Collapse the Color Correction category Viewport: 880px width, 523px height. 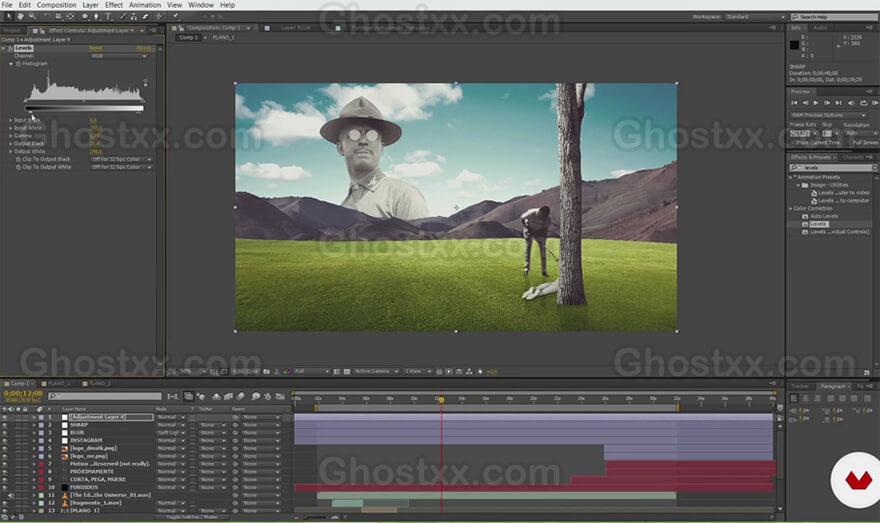[791, 209]
